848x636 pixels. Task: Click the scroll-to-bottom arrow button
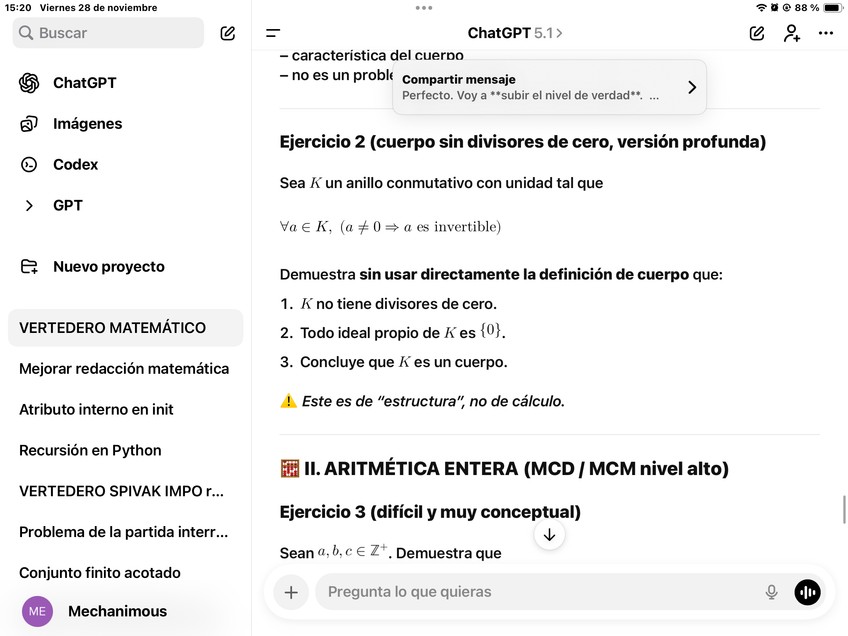(x=549, y=535)
